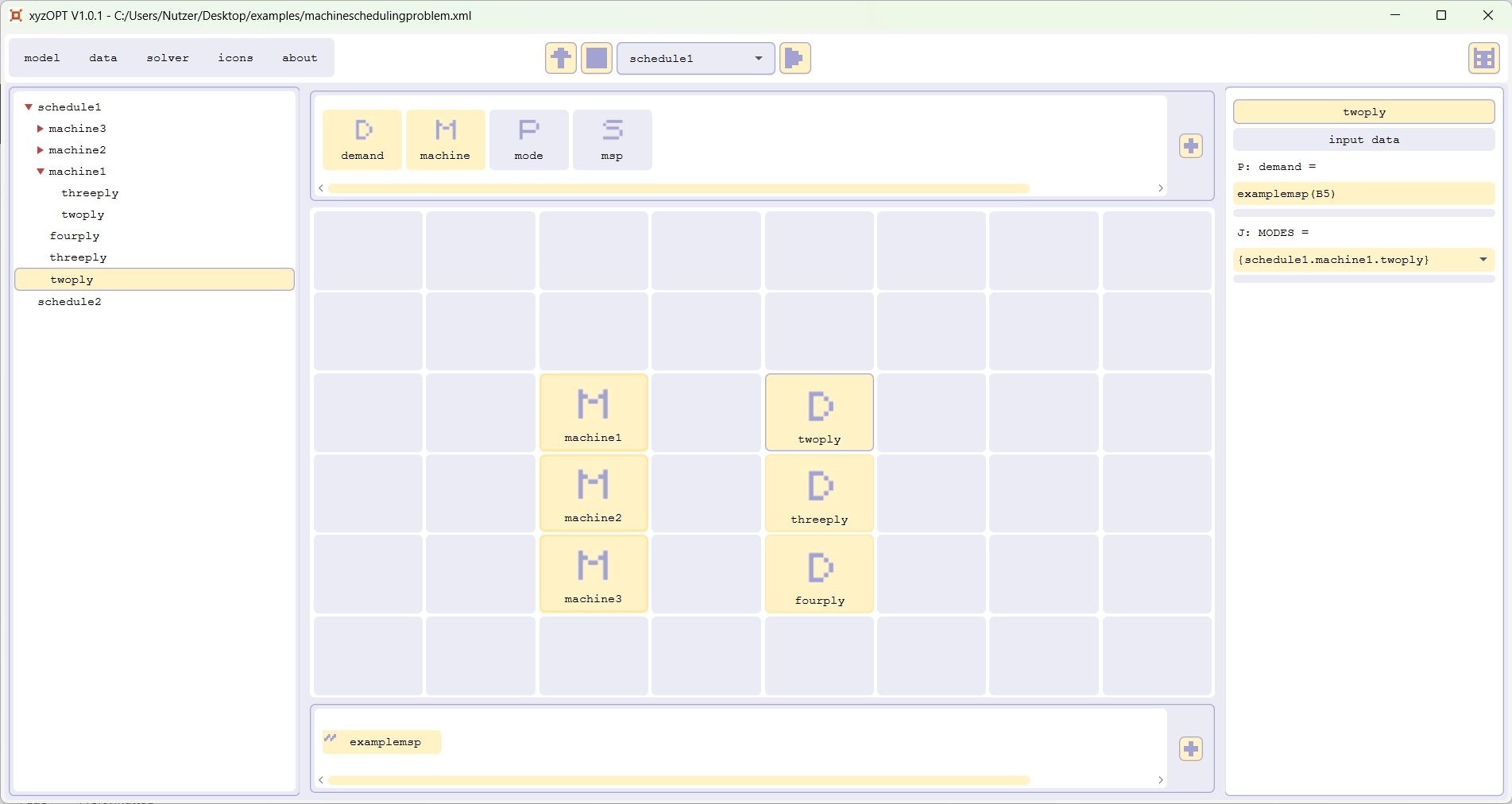Screen dimensions: 1512x804
Task: Select schedule2 in the tree
Action: (70, 302)
